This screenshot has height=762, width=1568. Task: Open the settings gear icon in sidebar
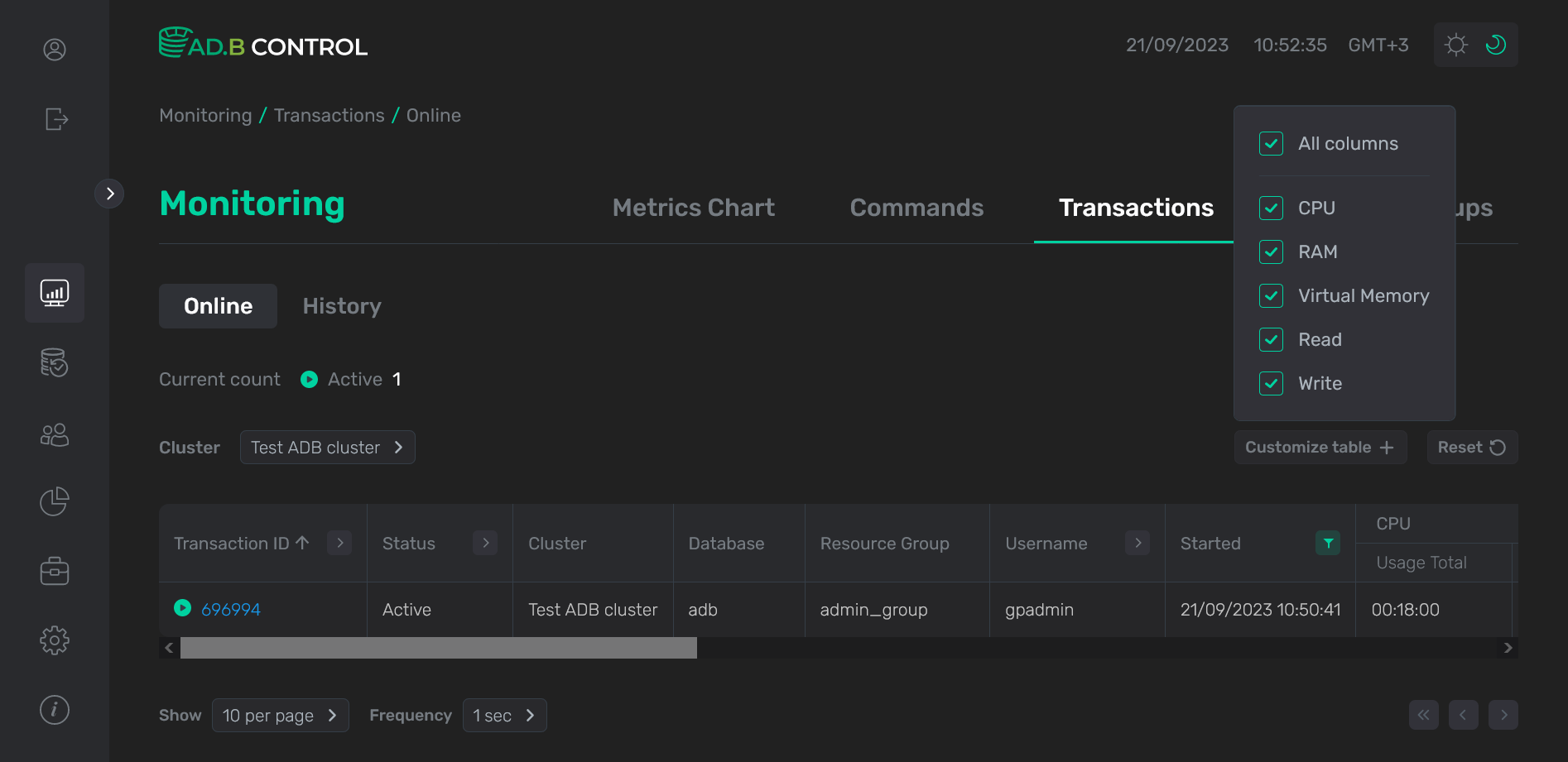point(55,640)
